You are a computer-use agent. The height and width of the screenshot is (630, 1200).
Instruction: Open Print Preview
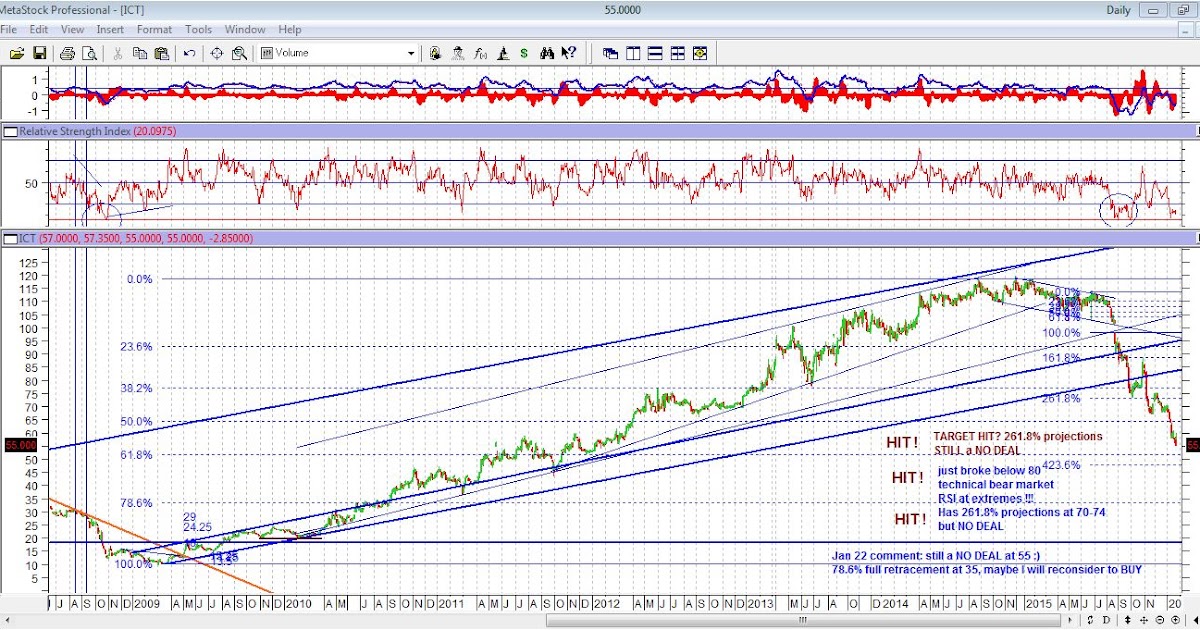pos(88,52)
